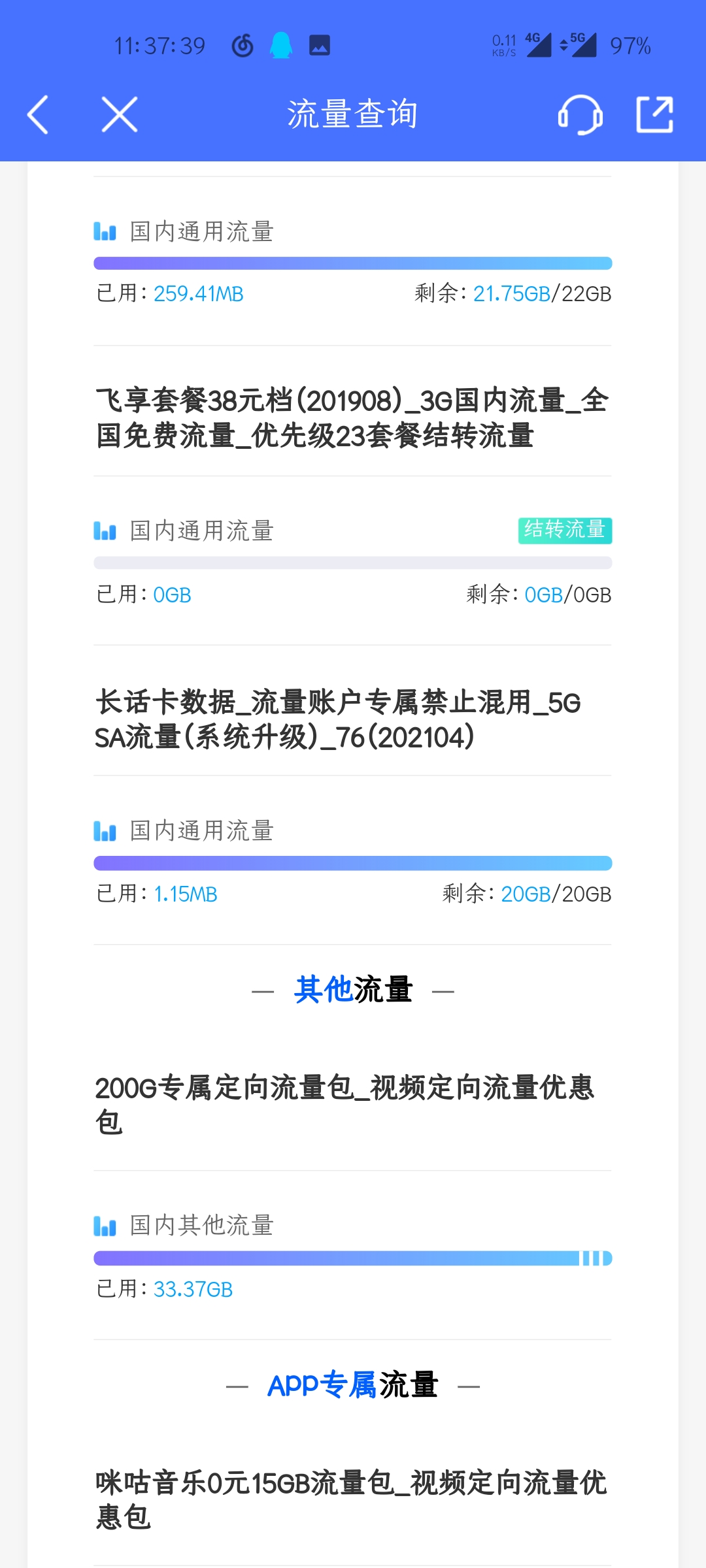Open the 飞享套餐38元档 package entry
This screenshot has width=706, height=1568.
click(353, 418)
